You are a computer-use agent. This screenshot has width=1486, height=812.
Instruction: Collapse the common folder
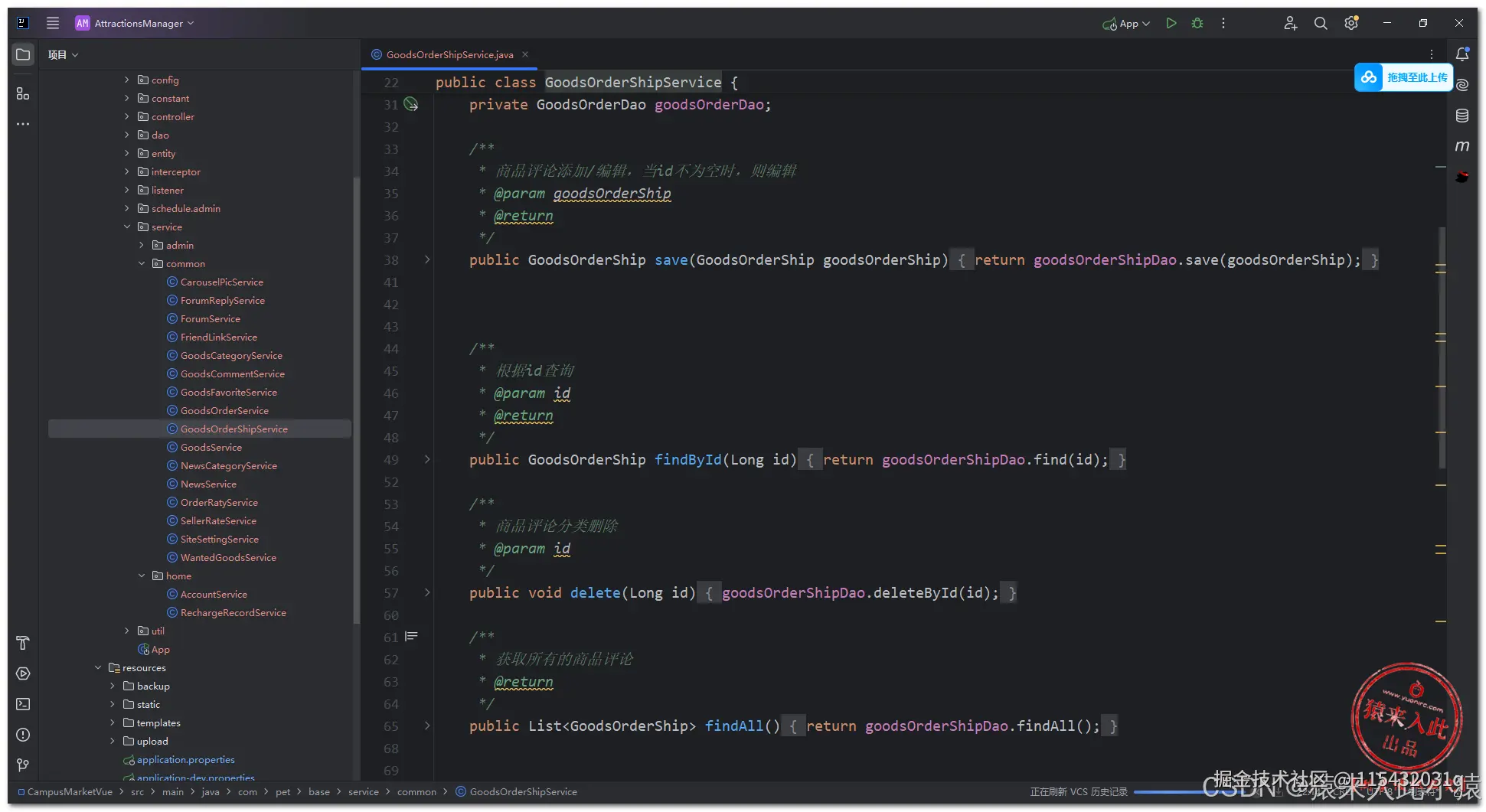coord(142,263)
